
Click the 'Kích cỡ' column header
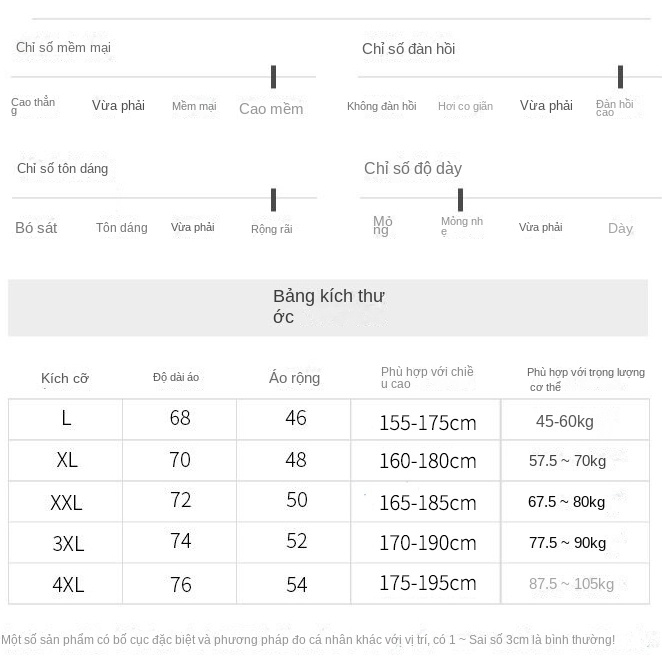click(x=65, y=378)
